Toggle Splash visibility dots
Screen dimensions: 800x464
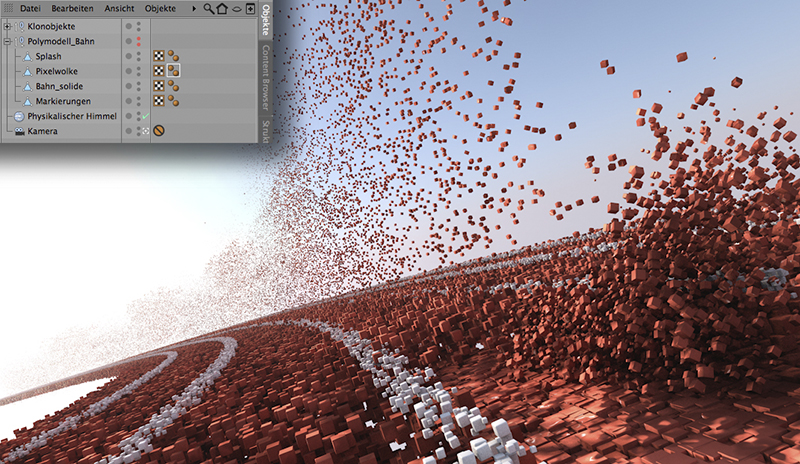139,56
